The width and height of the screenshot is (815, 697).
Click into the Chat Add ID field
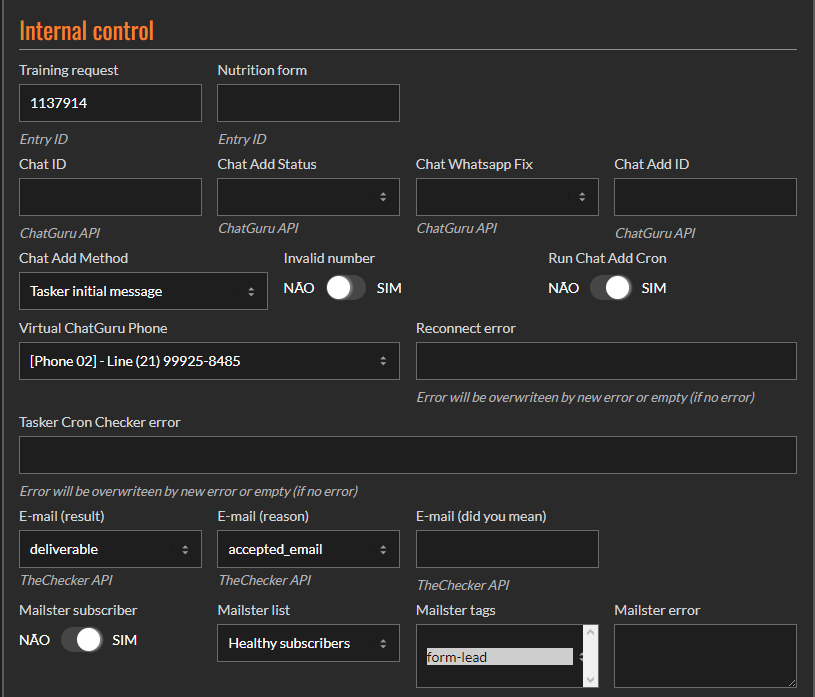point(705,197)
